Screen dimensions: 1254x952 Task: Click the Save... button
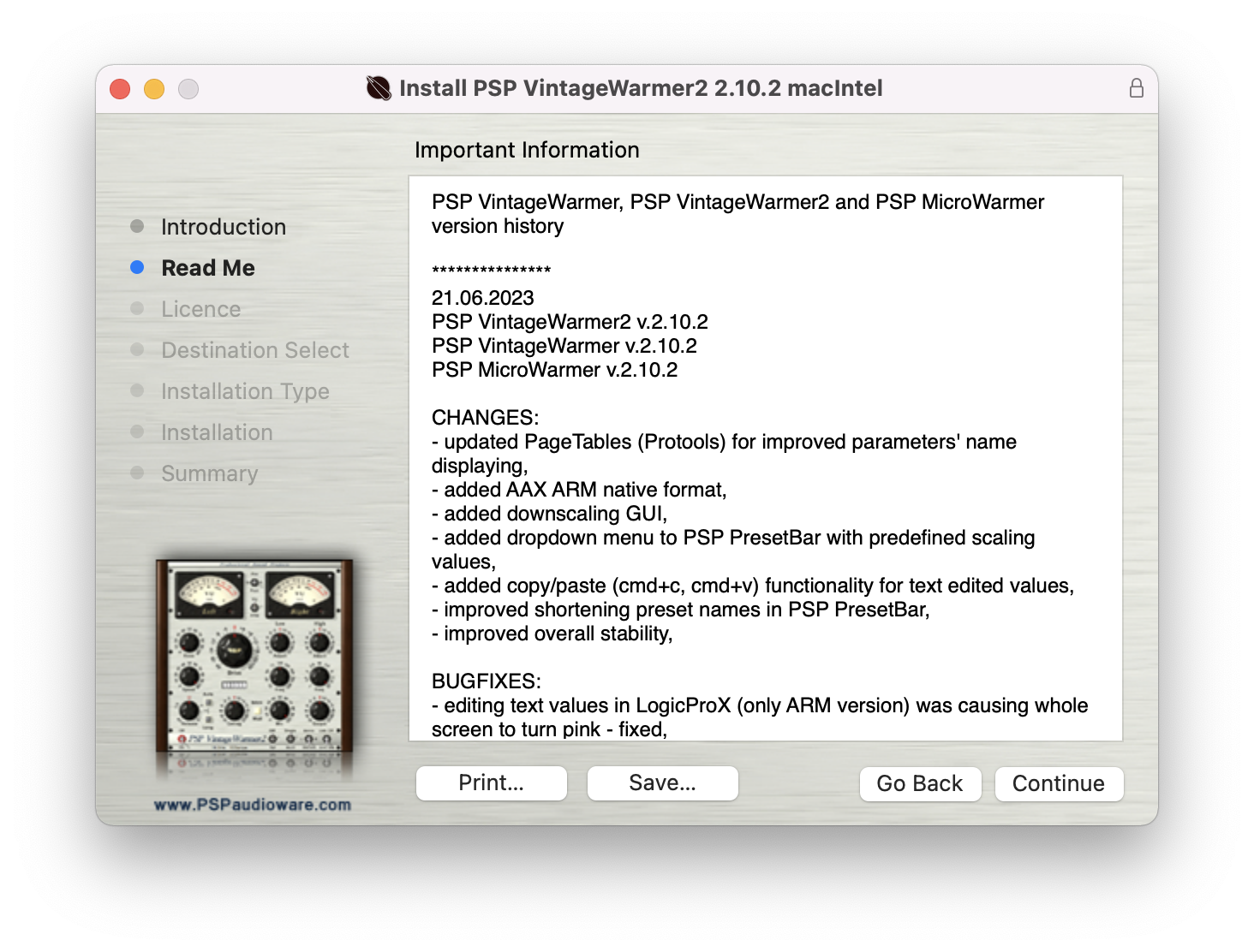pyautogui.click(x=663, y=782)
